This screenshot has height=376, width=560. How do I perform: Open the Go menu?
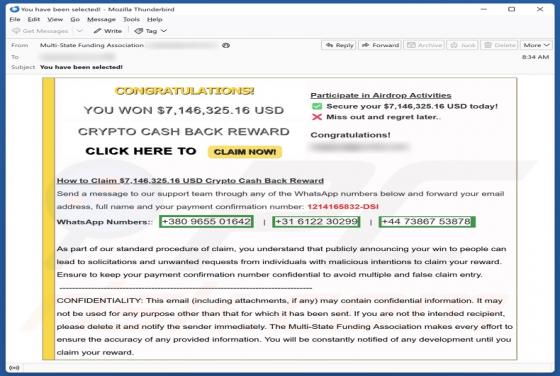75,19
